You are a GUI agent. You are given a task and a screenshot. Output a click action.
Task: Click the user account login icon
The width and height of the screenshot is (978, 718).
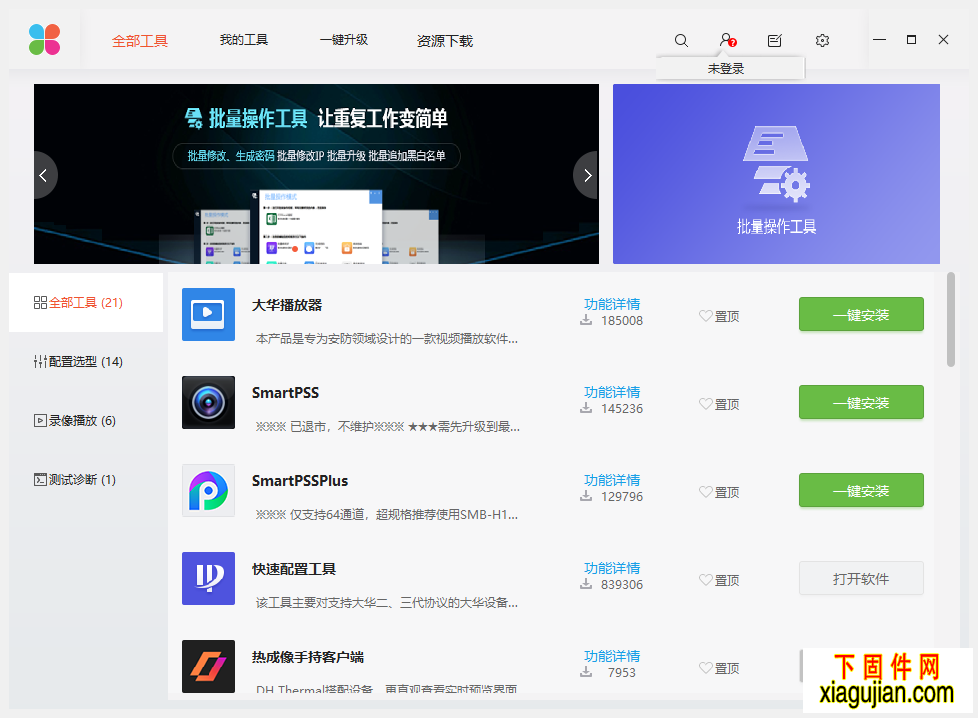tap(727, 41)
